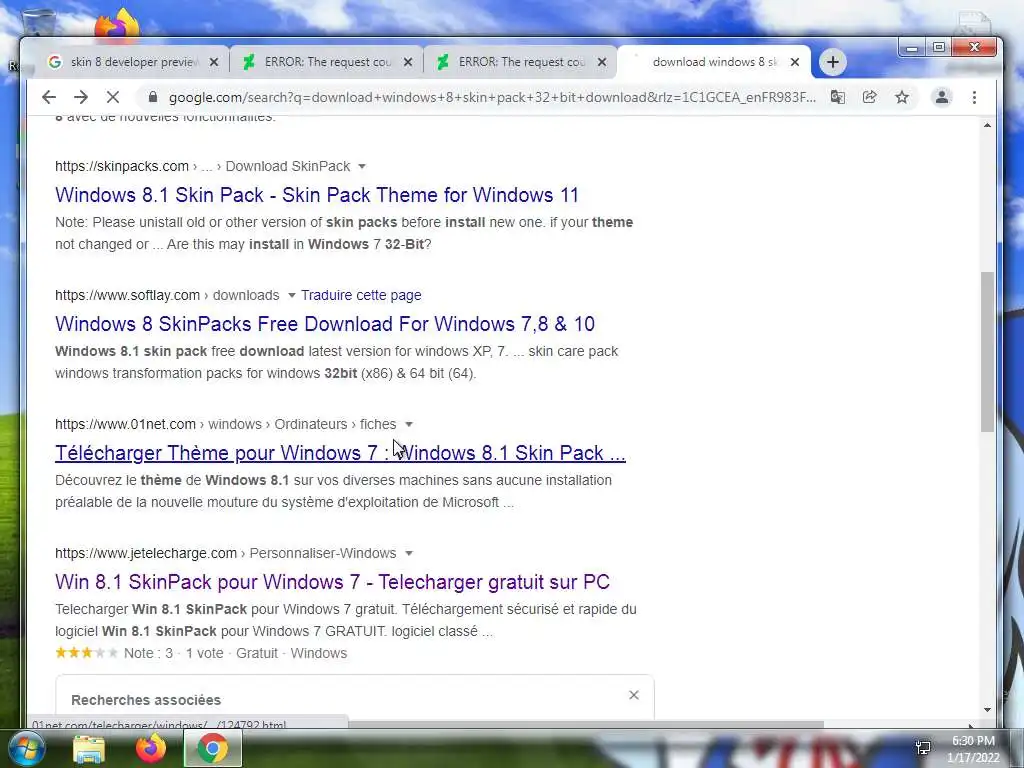Open 'Télécharger Thème pour Windows 7' result
Viewport: 1024px width, 768px height.
pos(340,453)
